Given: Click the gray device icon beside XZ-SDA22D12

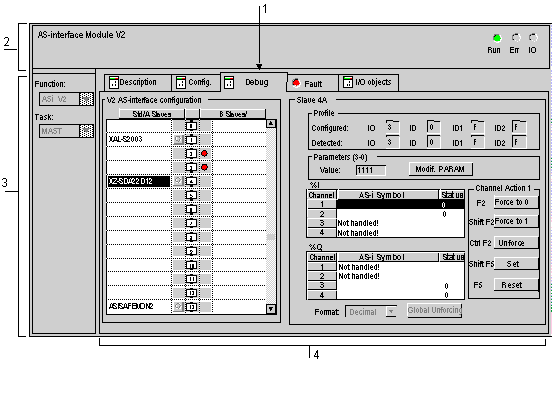Looking at the screenshot, I should (x=178, y=181).
